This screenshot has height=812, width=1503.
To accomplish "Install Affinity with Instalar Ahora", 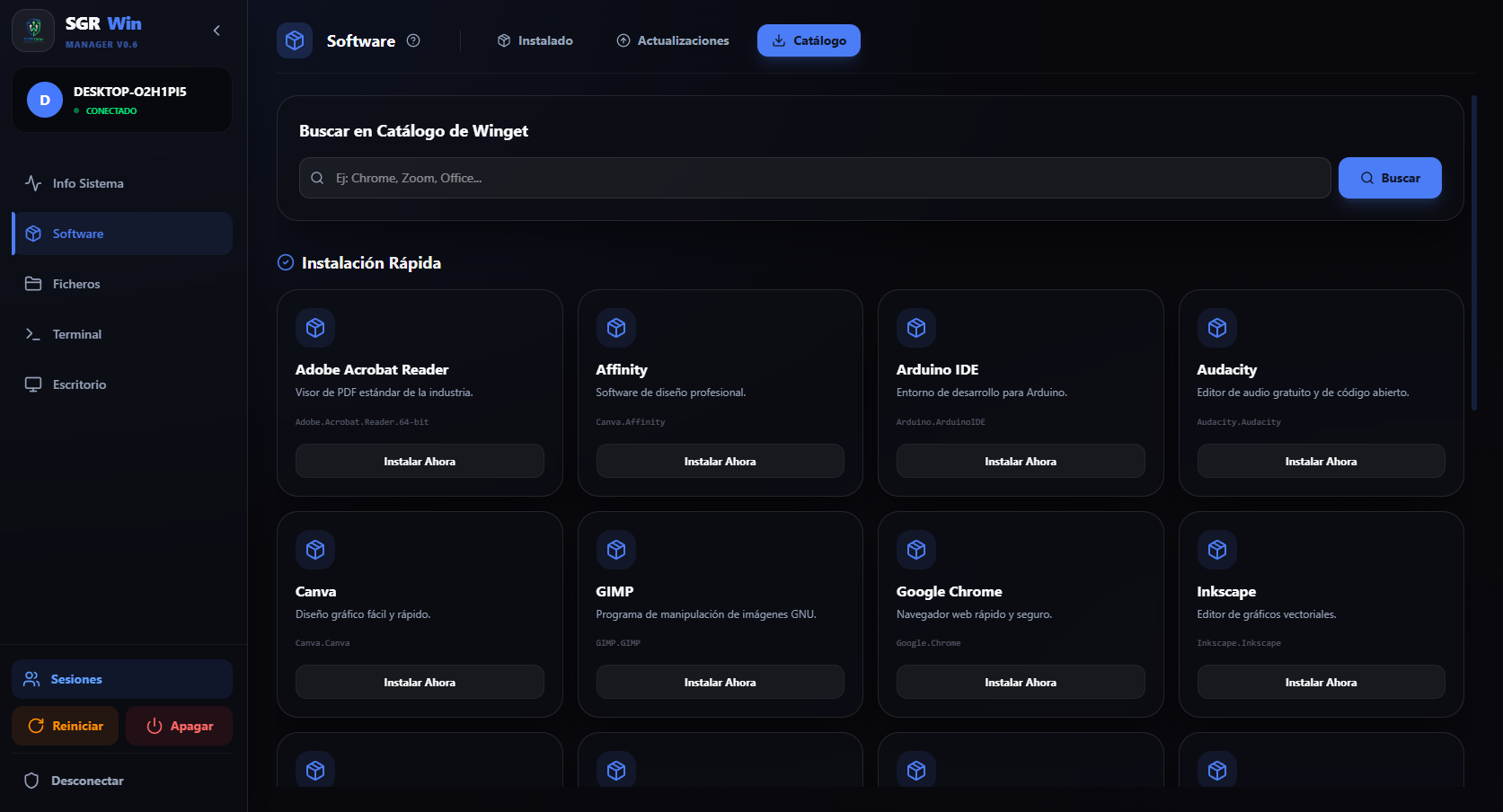I will coord(721,461).
